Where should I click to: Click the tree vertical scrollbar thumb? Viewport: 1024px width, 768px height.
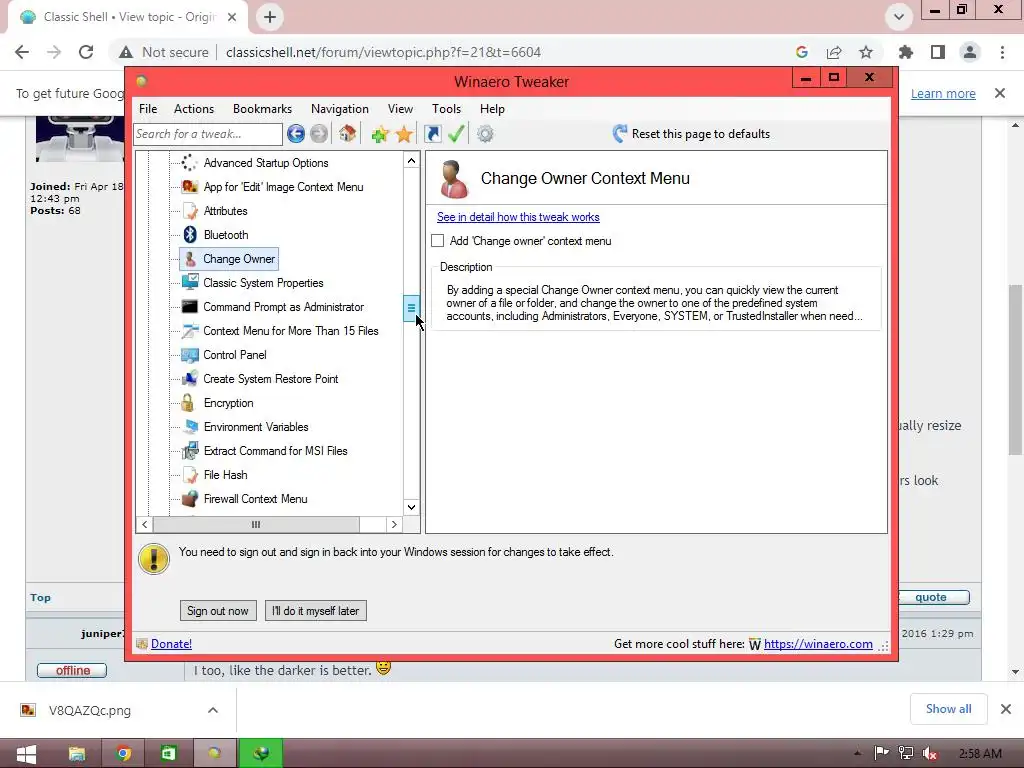click(x=411, y=308)
